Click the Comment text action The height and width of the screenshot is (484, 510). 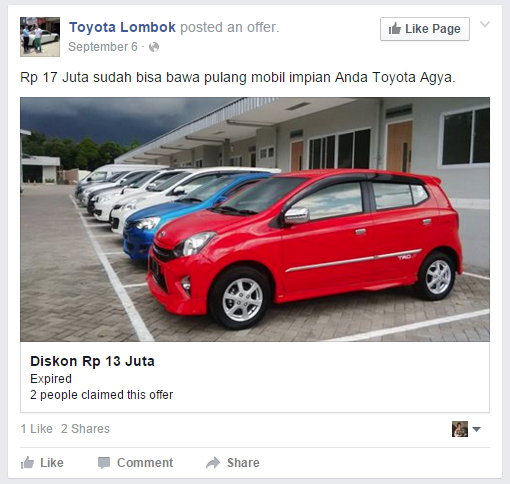point(145,463)
